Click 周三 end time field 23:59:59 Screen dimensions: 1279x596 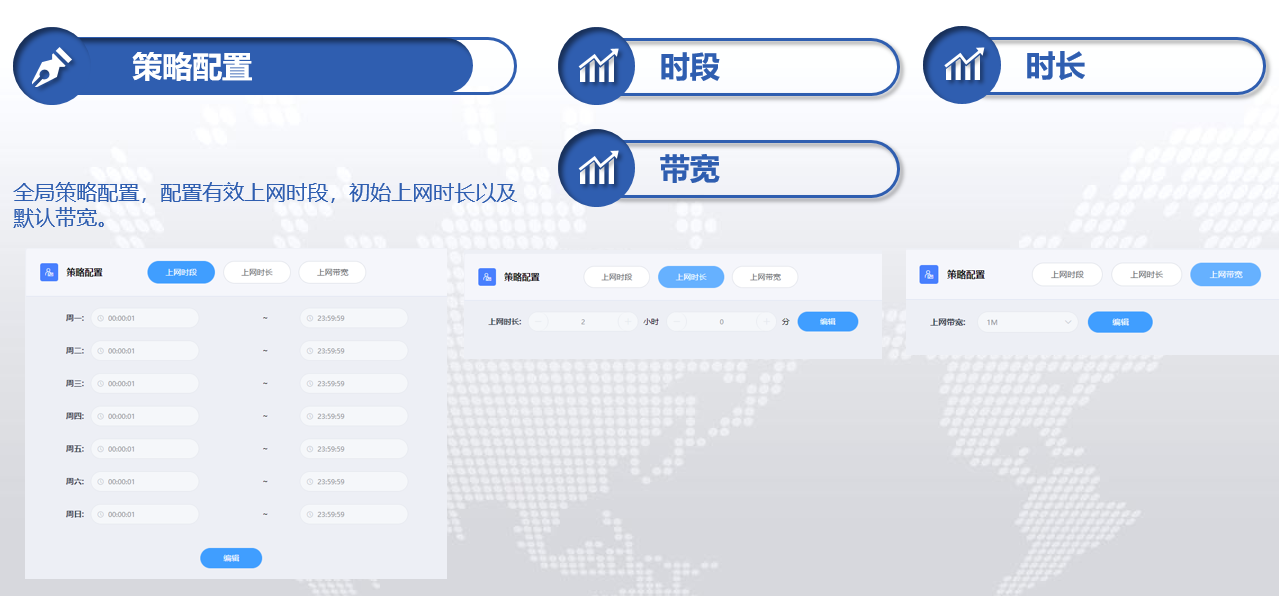pyautogui.click(x=354, y=384)
